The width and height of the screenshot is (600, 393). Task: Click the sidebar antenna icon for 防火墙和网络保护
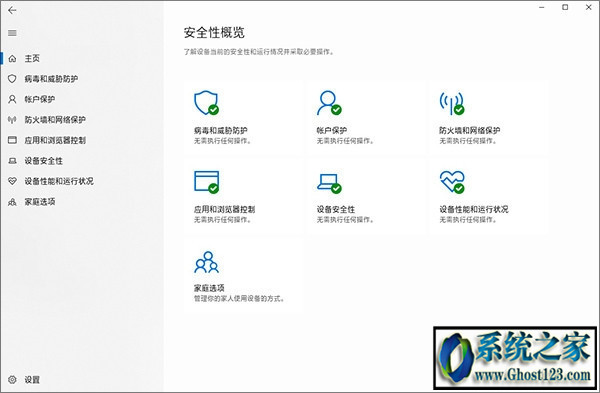point(12,120)
